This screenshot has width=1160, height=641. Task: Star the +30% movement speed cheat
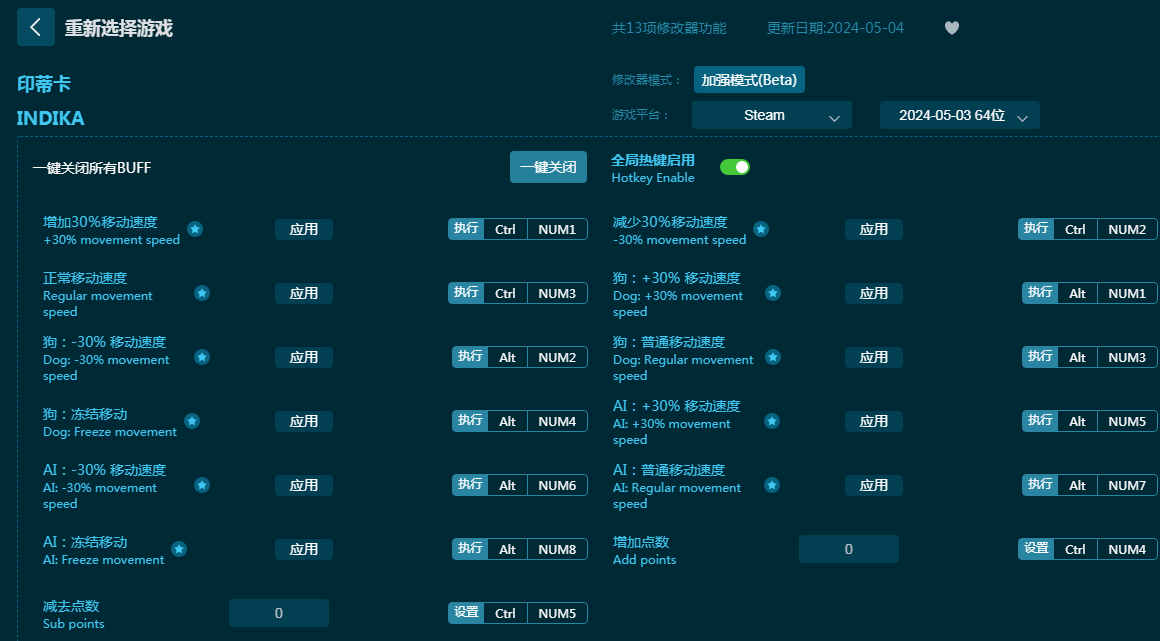coord(195,229)
